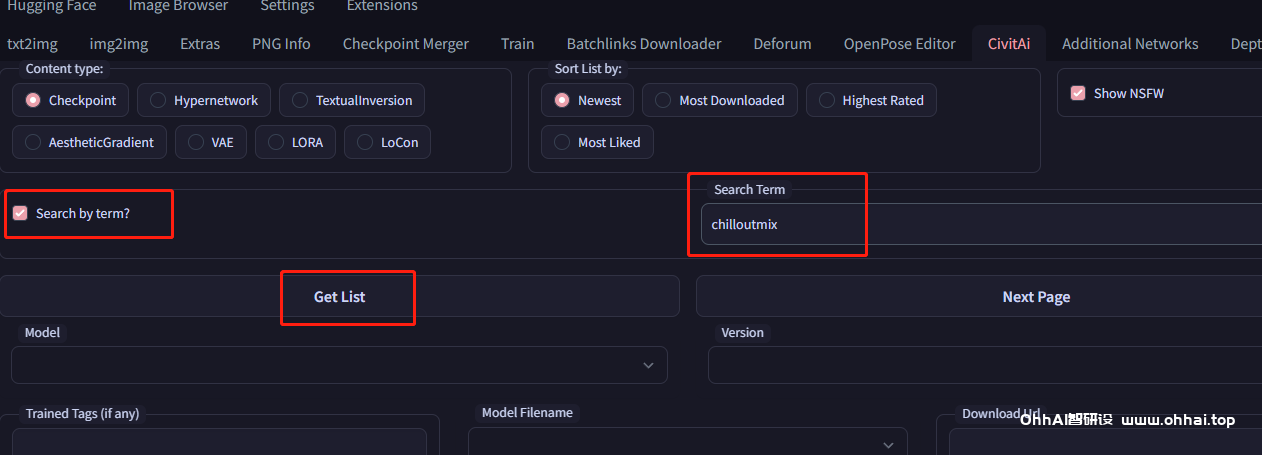Switch to the img2img tab
1262x455 pixels.
[x=119, y=43]
